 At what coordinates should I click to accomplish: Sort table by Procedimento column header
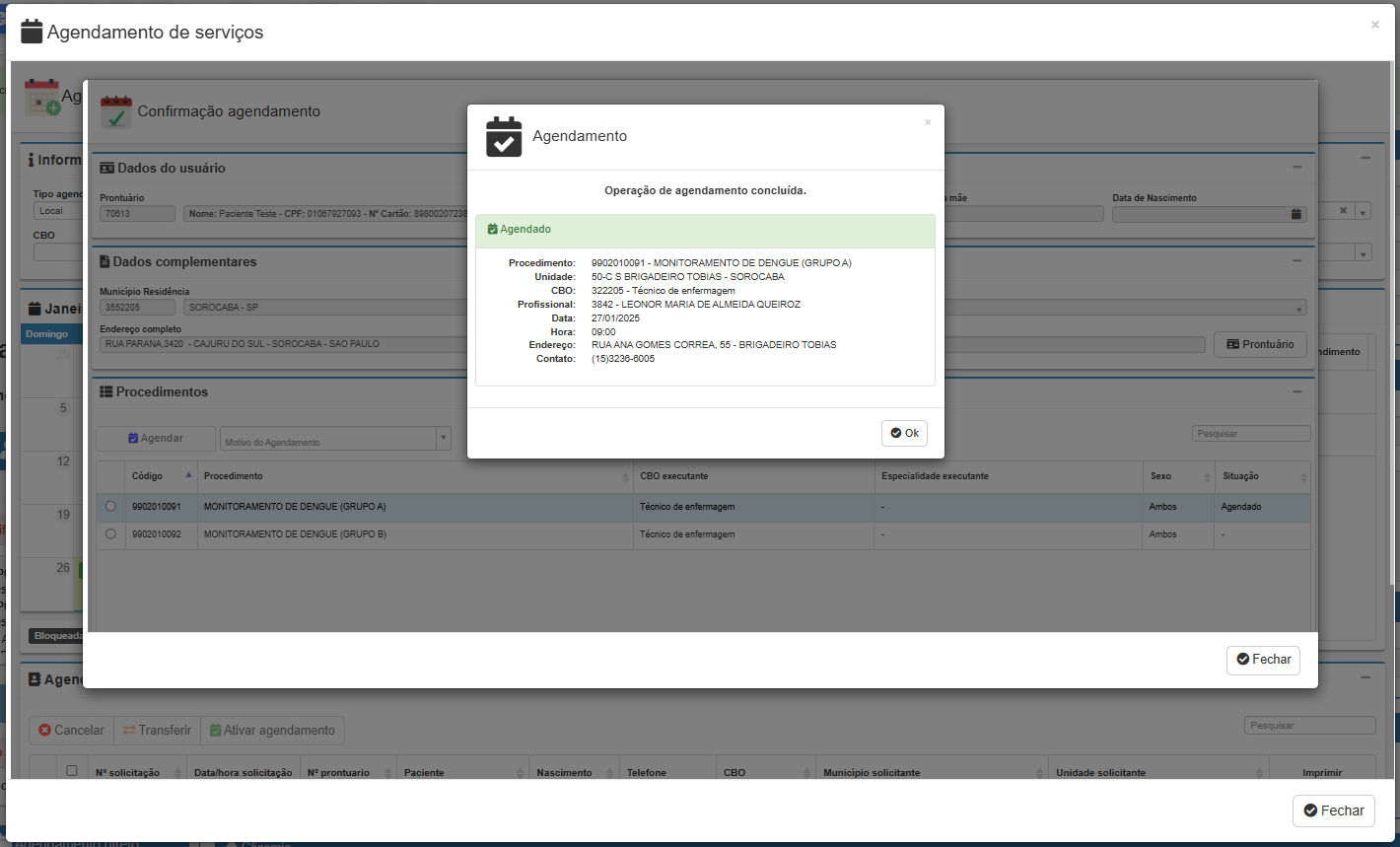pos(414,476)
